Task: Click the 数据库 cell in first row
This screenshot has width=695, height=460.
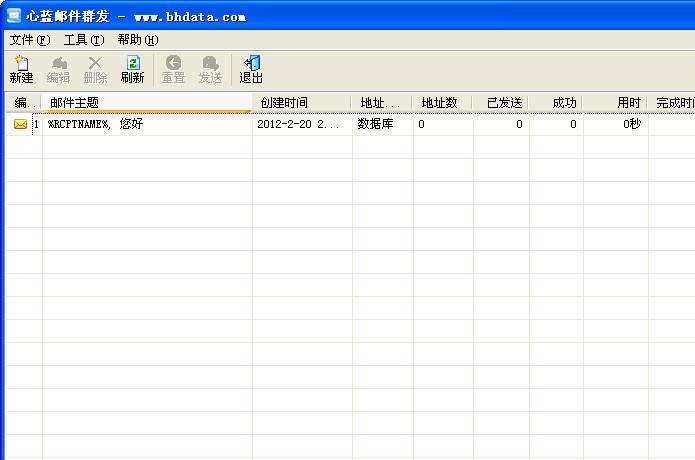Action: point(375,125)
